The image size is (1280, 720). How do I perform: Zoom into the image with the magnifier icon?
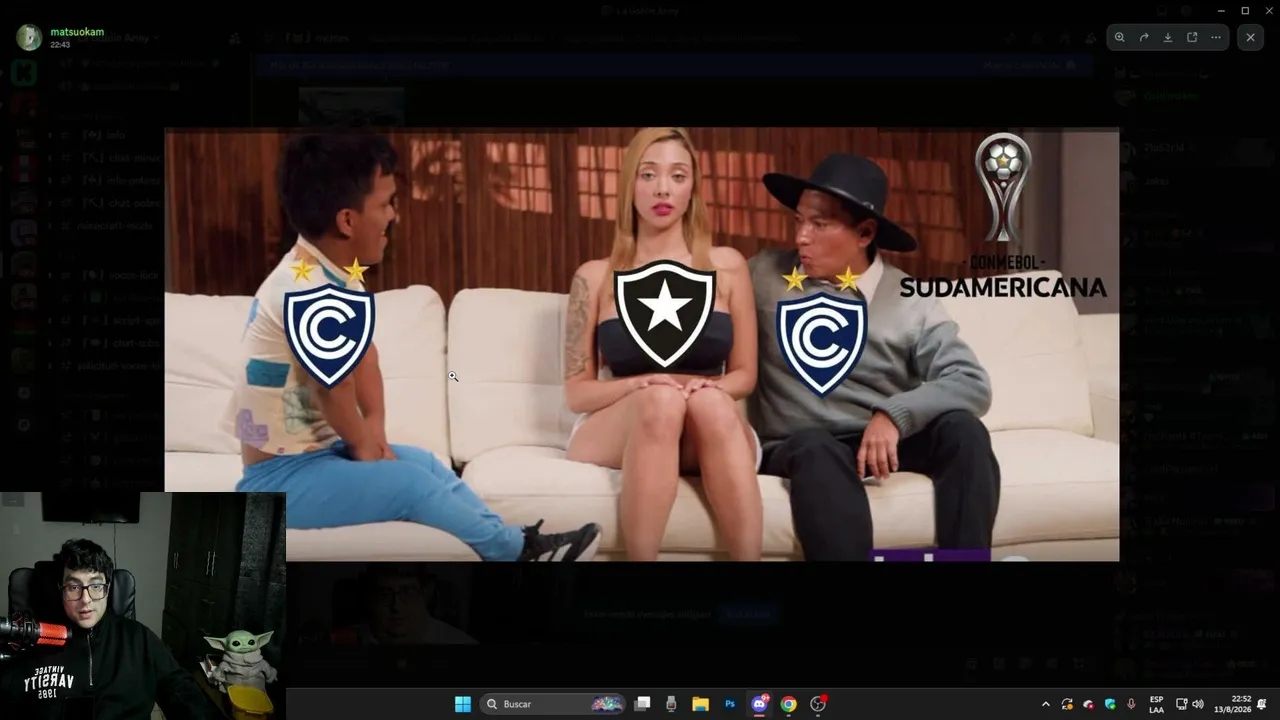coord(1120,37)
